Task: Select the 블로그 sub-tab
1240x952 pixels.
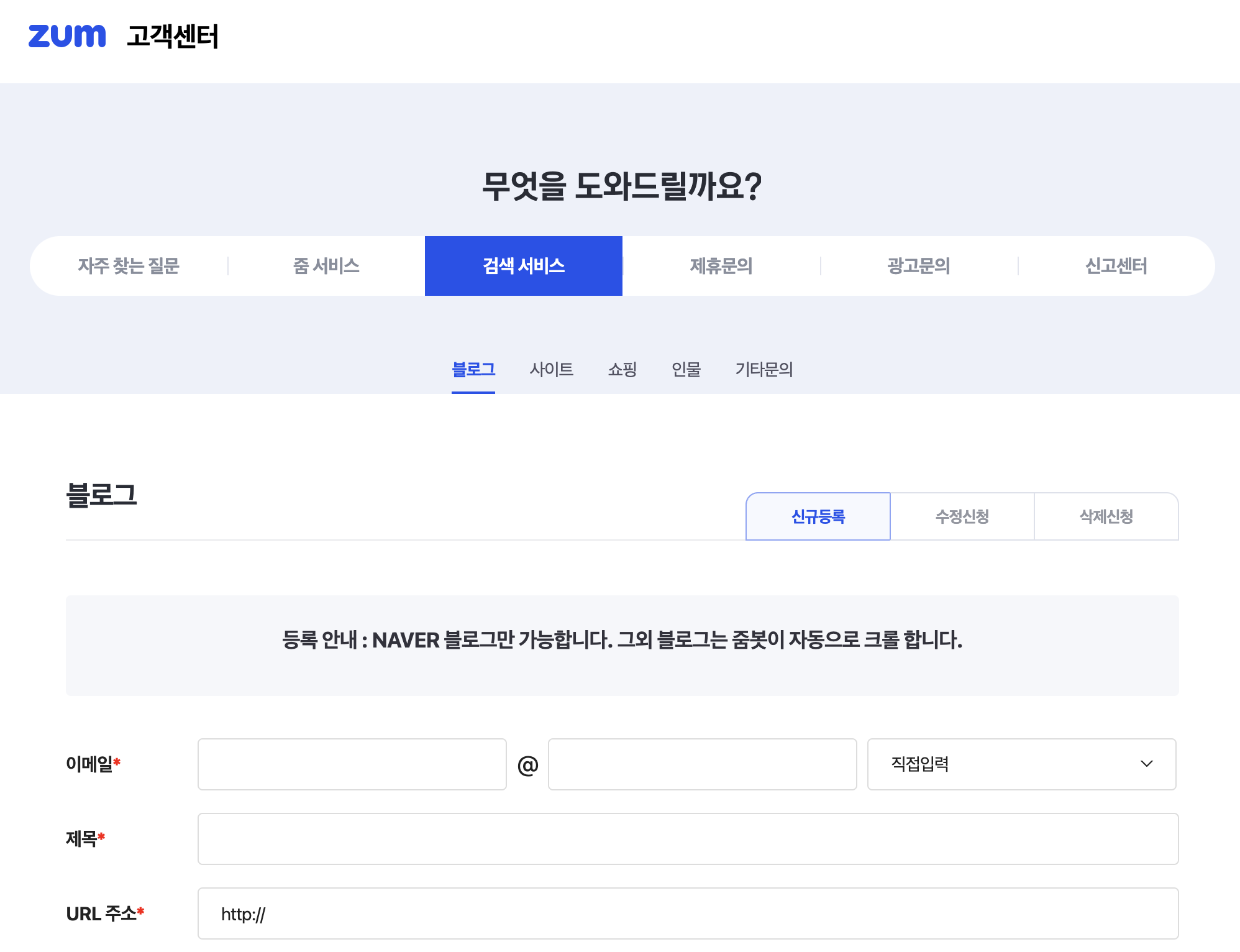Action: pos(473,369)
